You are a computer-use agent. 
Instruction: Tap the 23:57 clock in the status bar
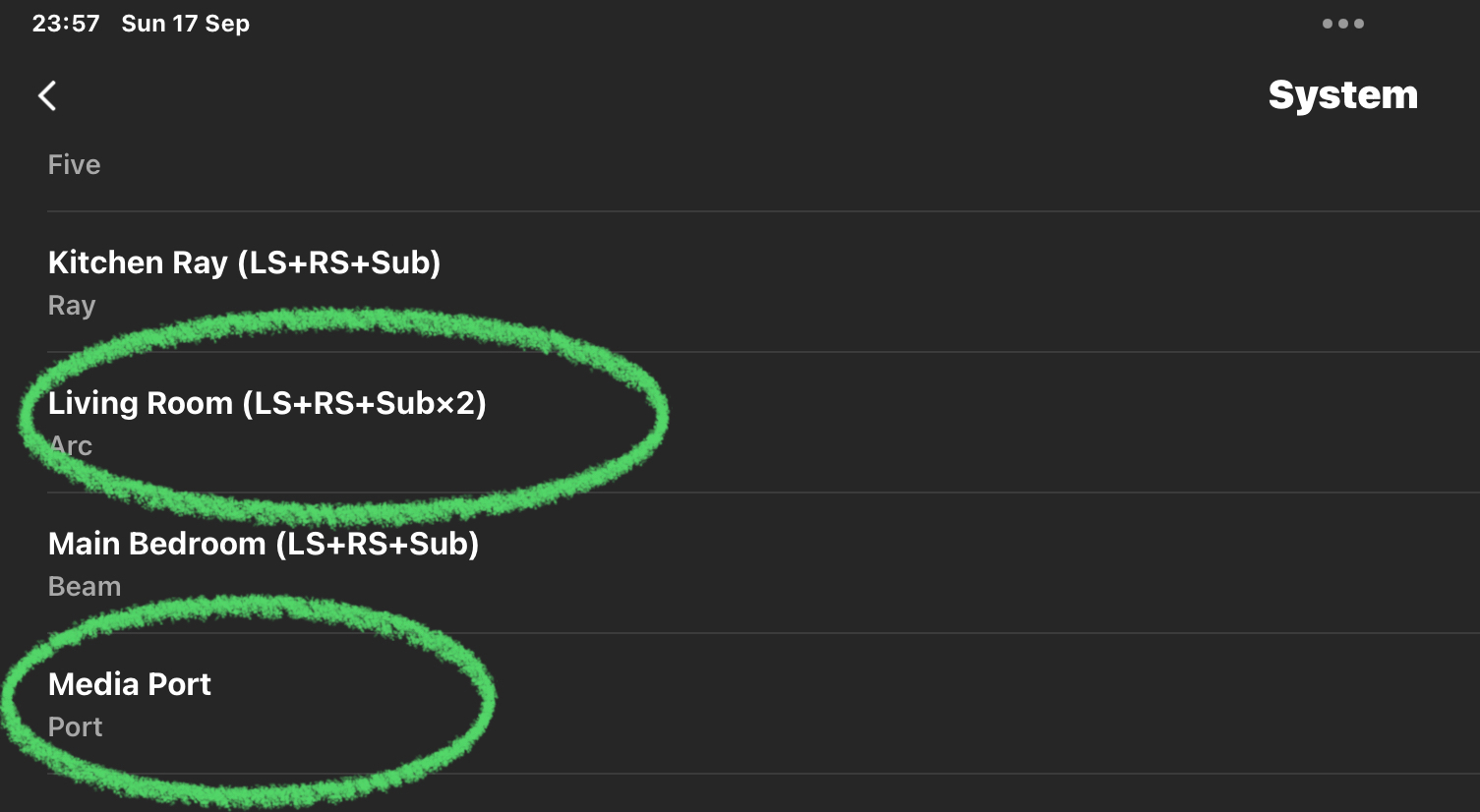pyautogui.click(x=66, y=24)
